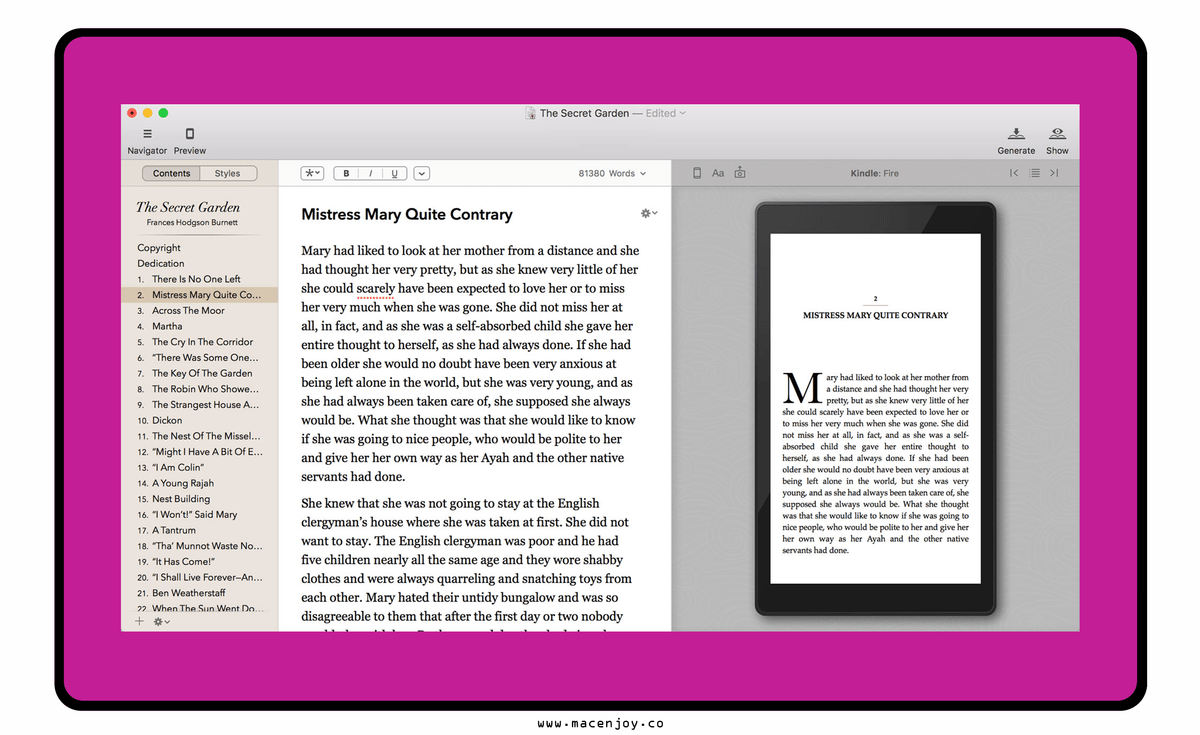Toggle underline formatting
Viewport: 1200px width, 735px height.
tap(394, 173)
